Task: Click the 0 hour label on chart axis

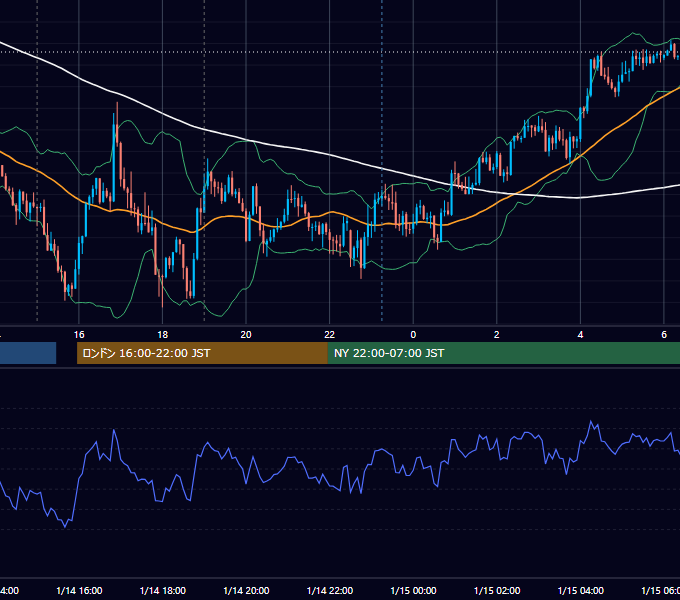Action: (413, 335)
